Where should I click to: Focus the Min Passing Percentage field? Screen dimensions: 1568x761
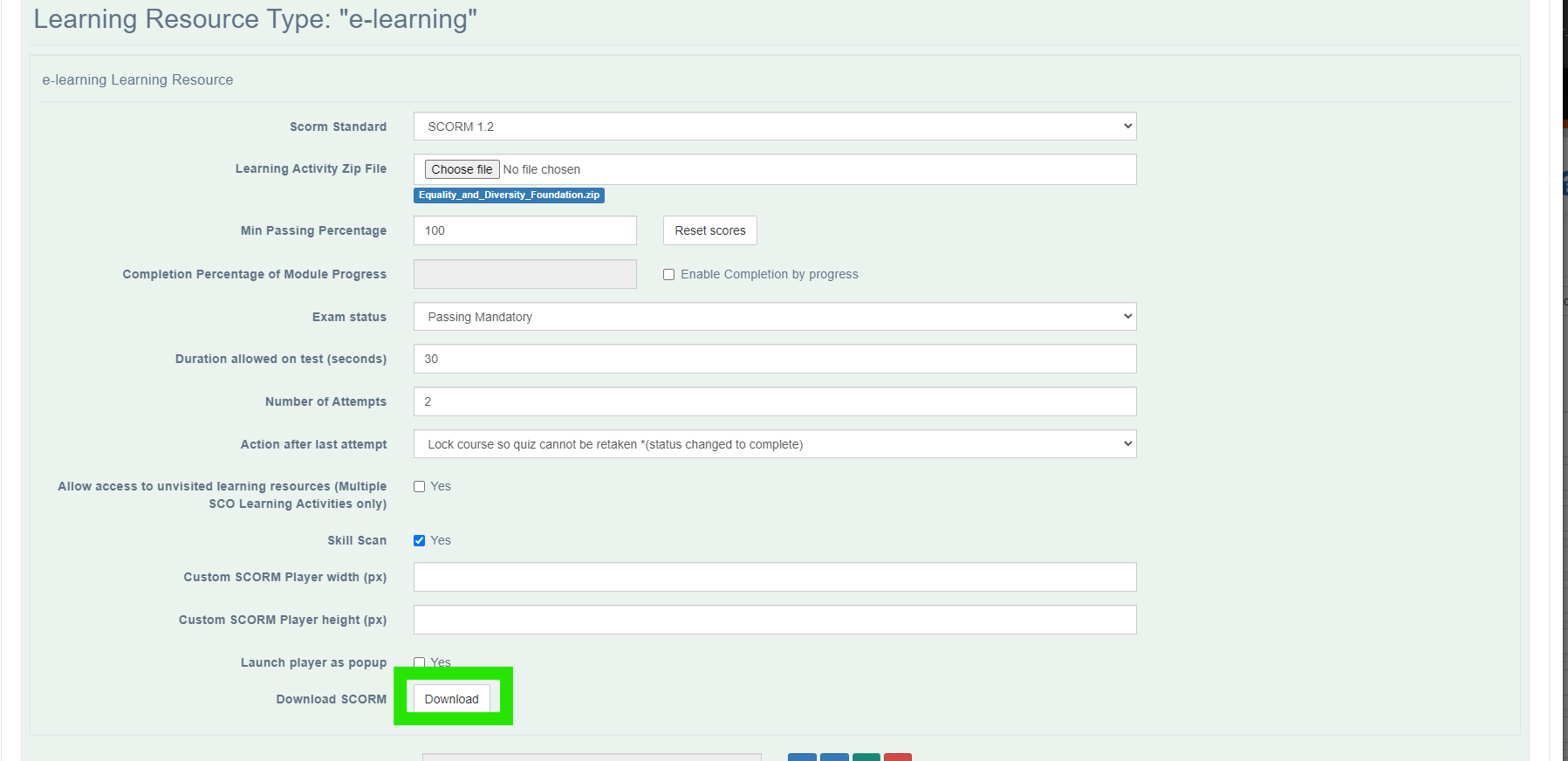pyautogui.click(x=525, y=230)
